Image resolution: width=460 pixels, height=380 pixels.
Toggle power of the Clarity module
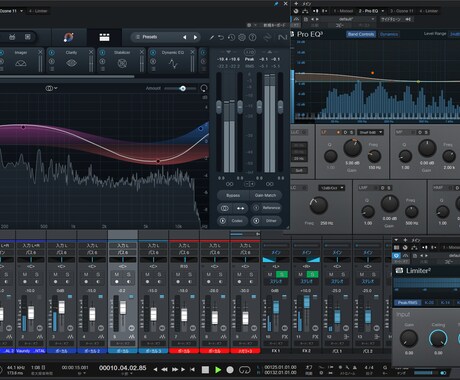52,53
